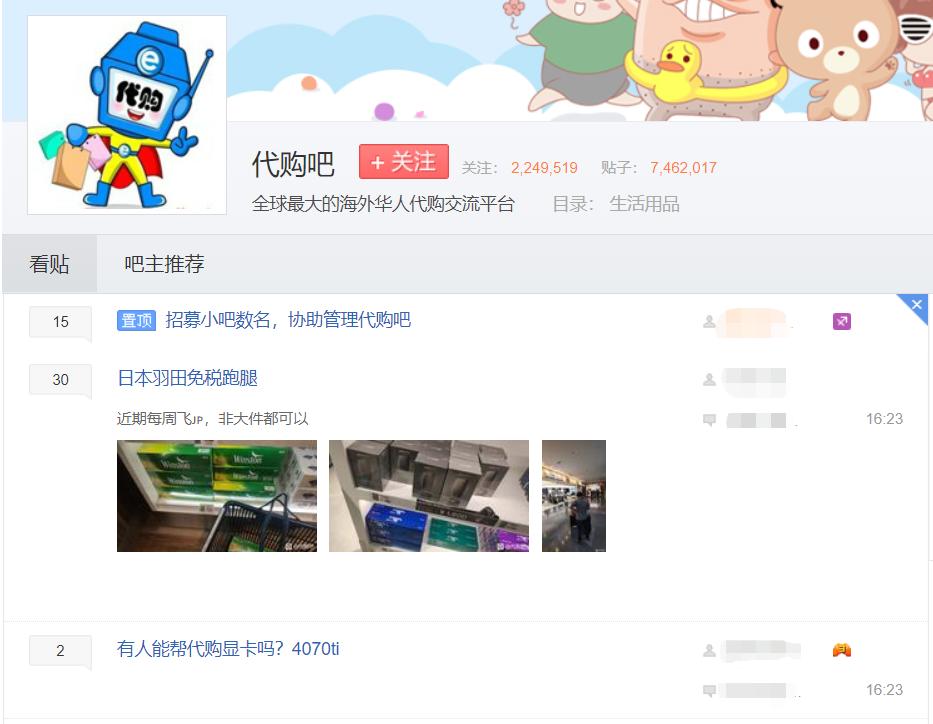Open the 有人能帮代购显卡吗？4070ti post

coord(228,648)
